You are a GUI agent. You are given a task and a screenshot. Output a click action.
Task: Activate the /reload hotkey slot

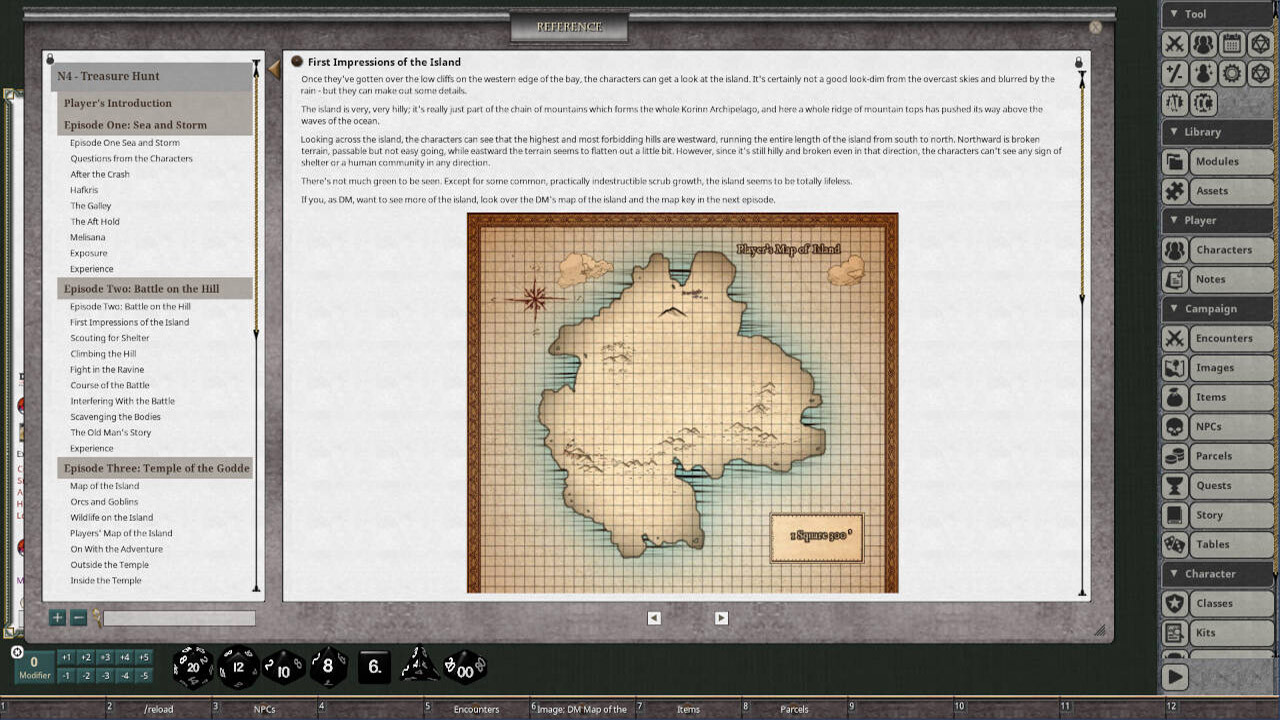tap(160, 708)
